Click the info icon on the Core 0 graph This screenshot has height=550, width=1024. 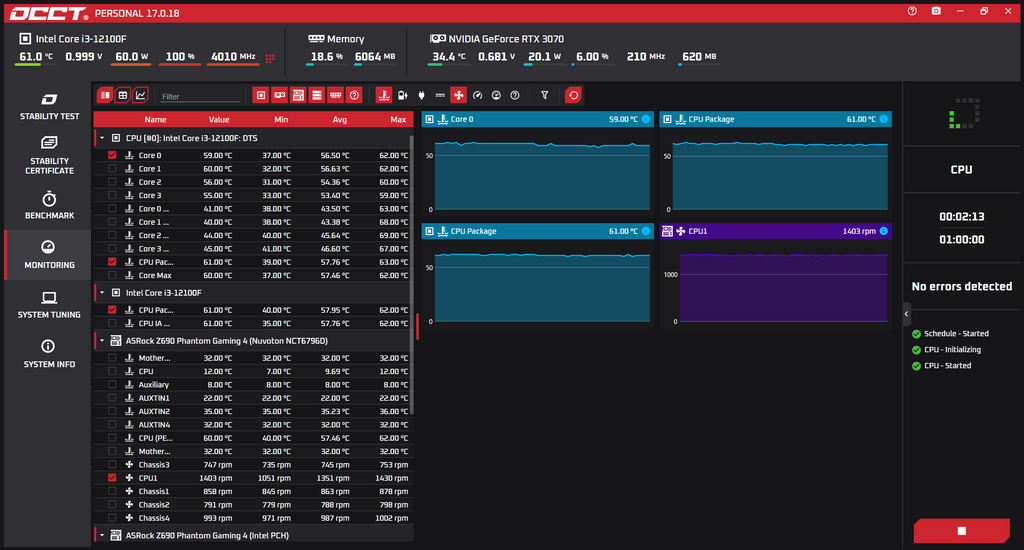pos(645,119)
